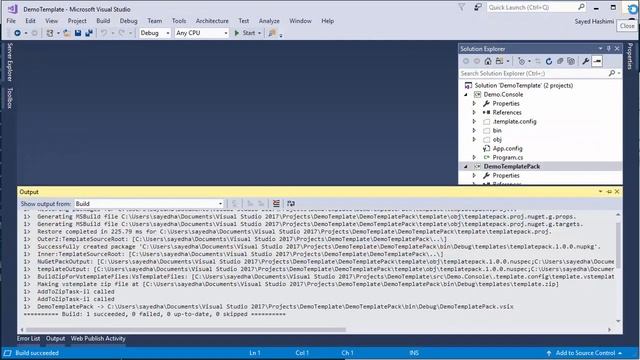Viewport: 640px width, 360px height.
Task: Collapse the DemoTemplatePack project node
Action: (x=466, y=167)
